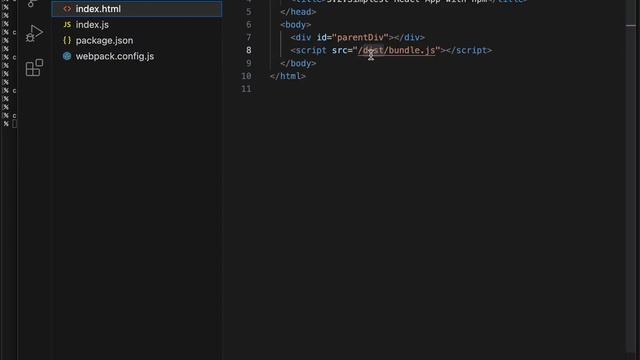640x360 pixels.
Task: Select index.html in the file explorer
Action: [137, 9]
